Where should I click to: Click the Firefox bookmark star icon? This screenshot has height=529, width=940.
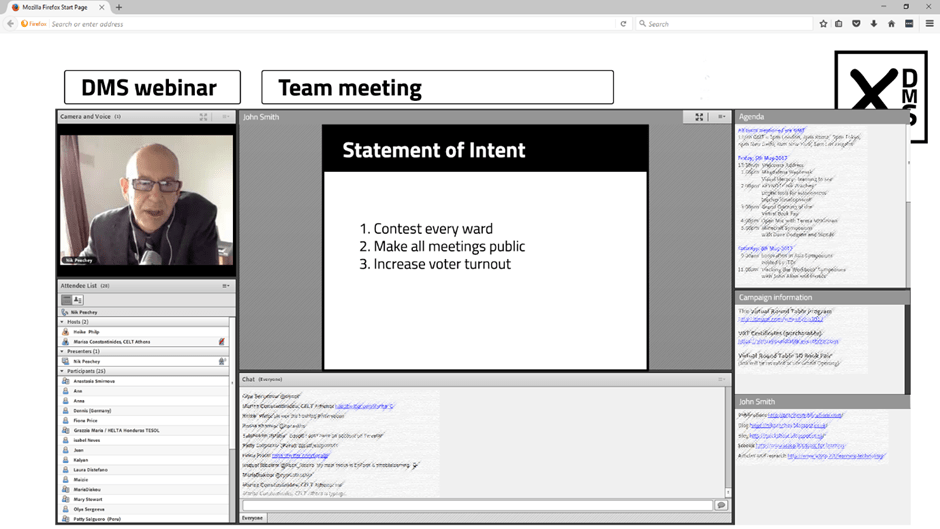pos(823,24)
